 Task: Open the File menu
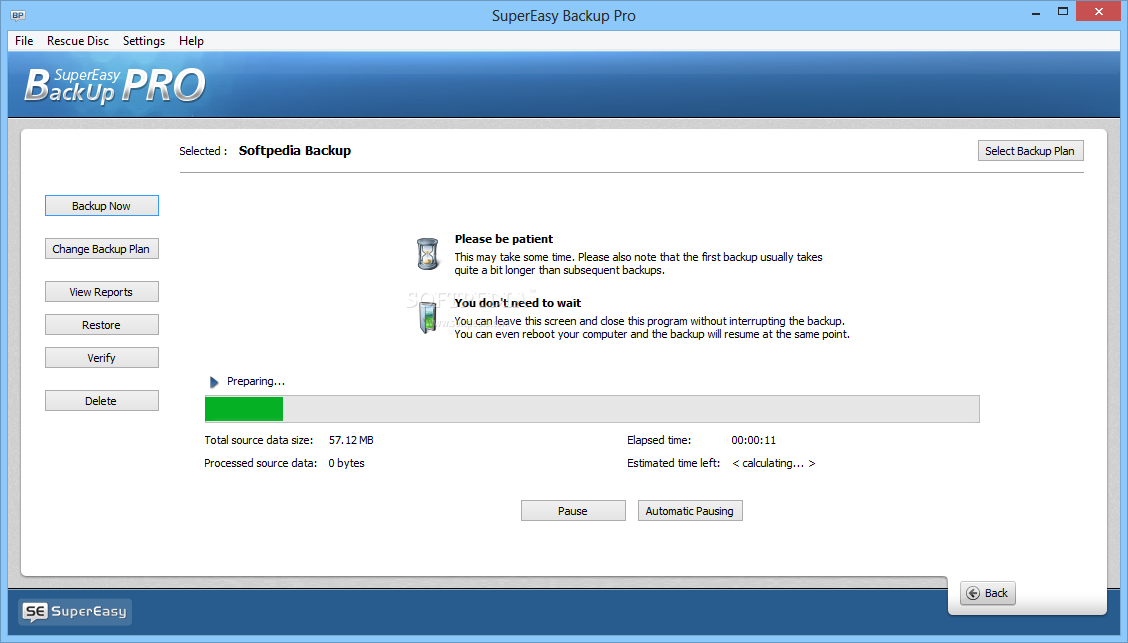pos(24,41)
